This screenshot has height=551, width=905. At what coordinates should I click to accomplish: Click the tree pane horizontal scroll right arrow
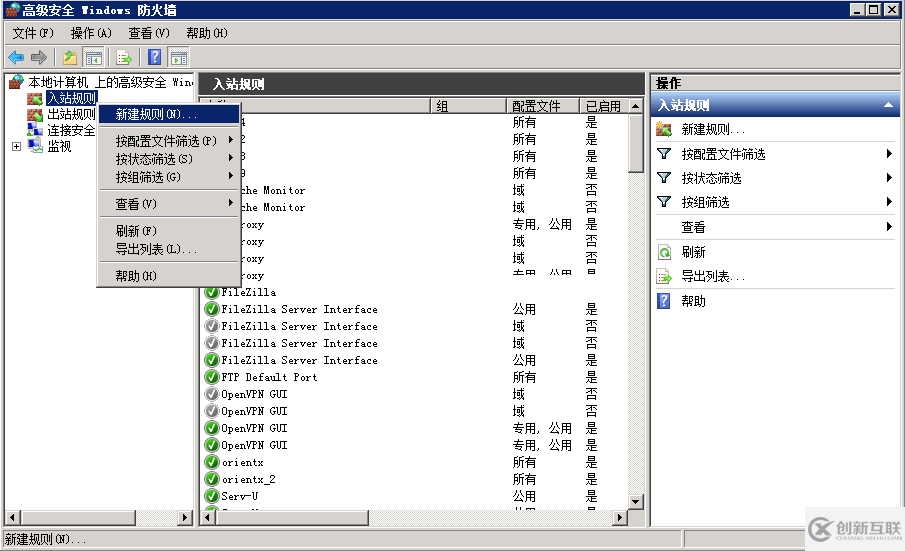pos(185,518)
